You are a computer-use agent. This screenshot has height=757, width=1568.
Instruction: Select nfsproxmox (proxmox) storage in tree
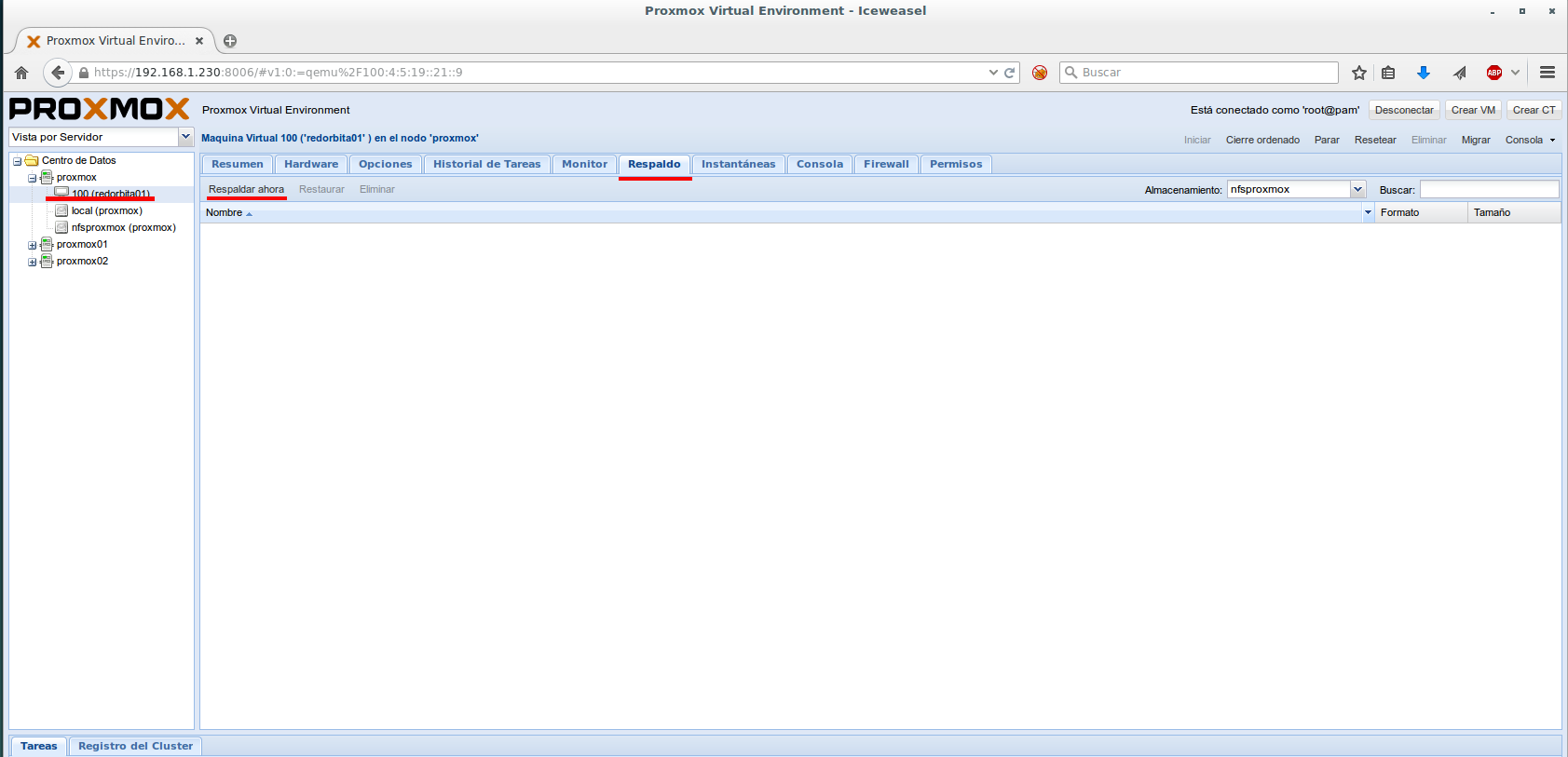(x=123, y=227)
